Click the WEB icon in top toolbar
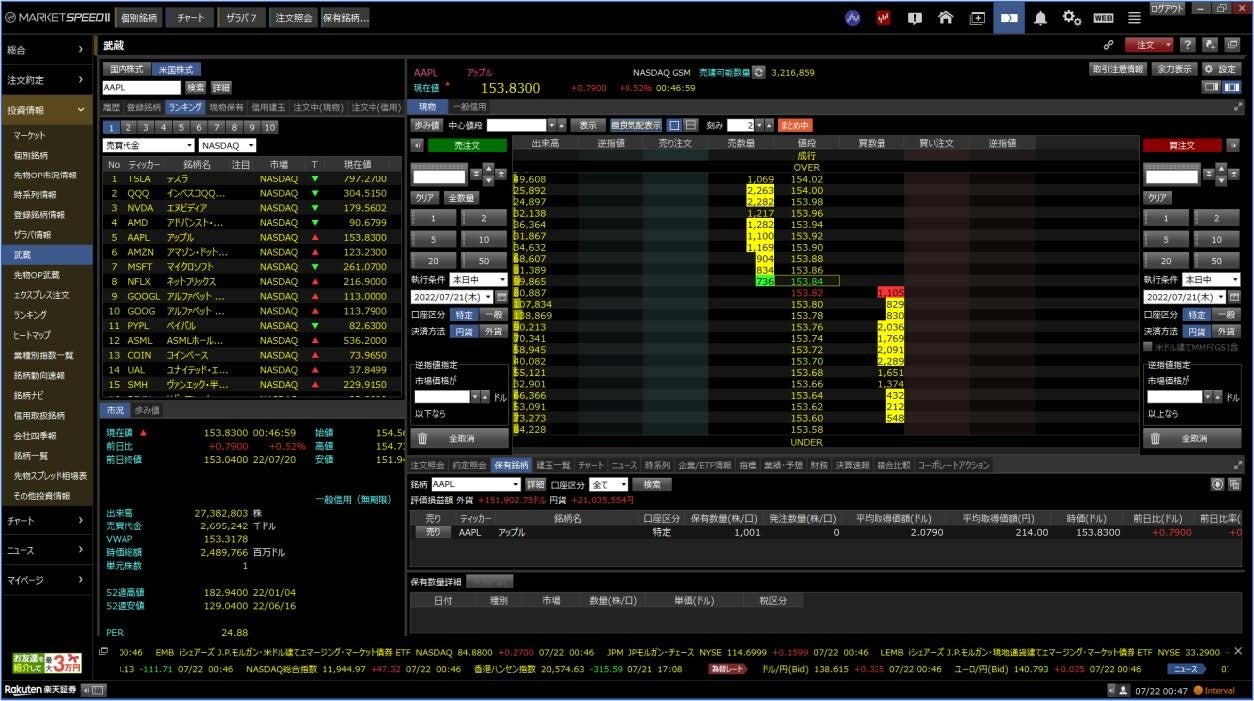Image resolution: width=1254 pixels, height=701 pixels. click(1103, 18)
